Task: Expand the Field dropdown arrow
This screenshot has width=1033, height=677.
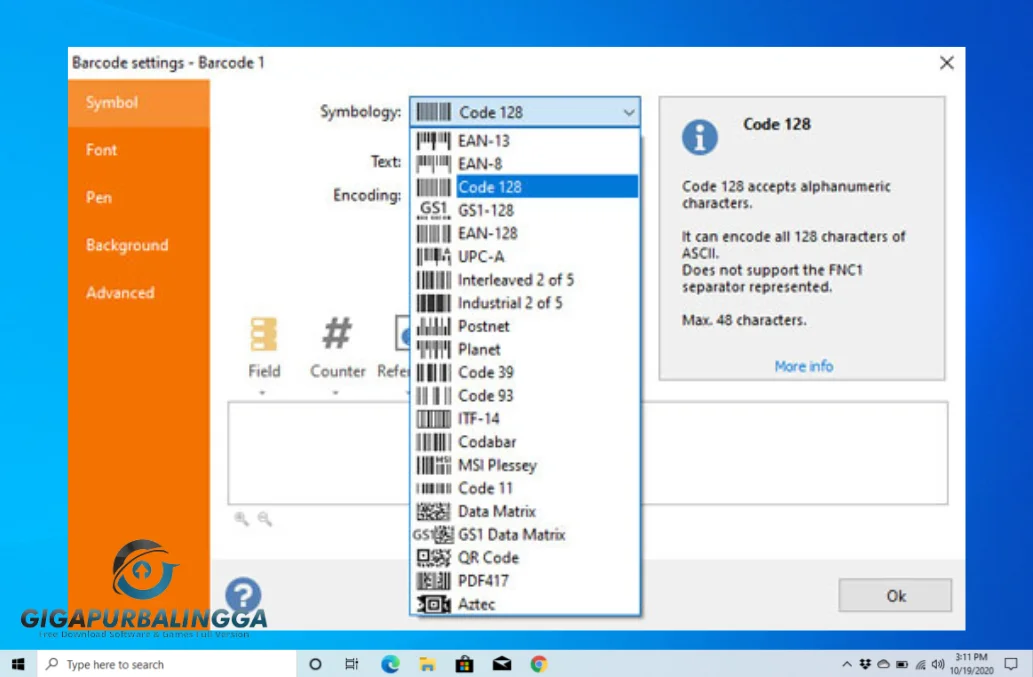Action: [262, 393]
